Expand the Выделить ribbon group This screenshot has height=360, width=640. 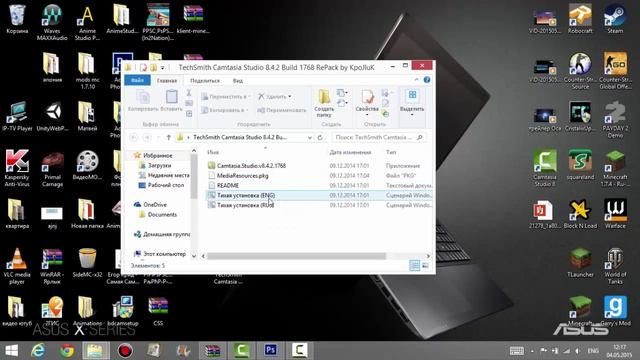click(412, 103)
